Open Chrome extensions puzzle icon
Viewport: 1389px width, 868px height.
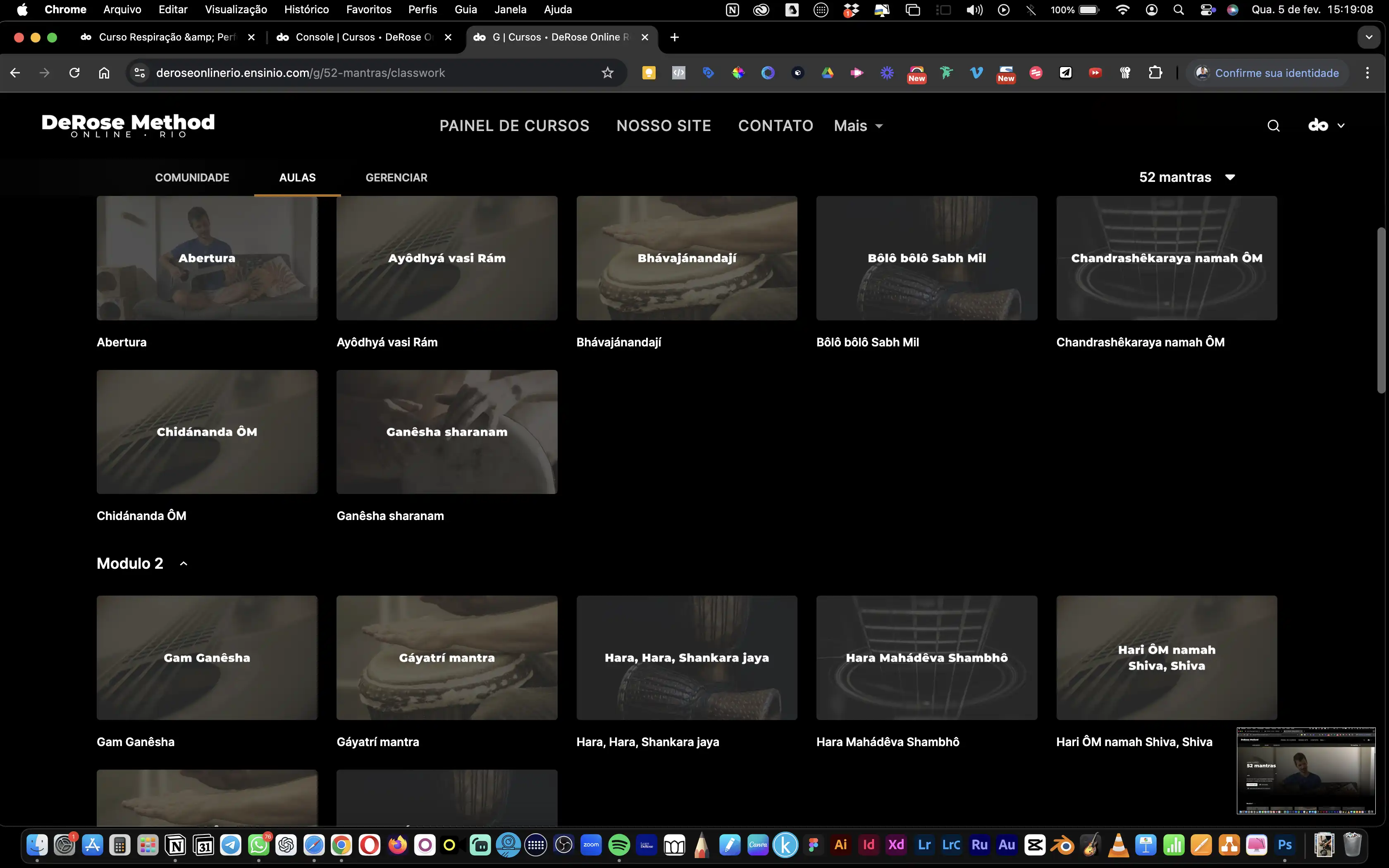click(x=1155, y=73)
